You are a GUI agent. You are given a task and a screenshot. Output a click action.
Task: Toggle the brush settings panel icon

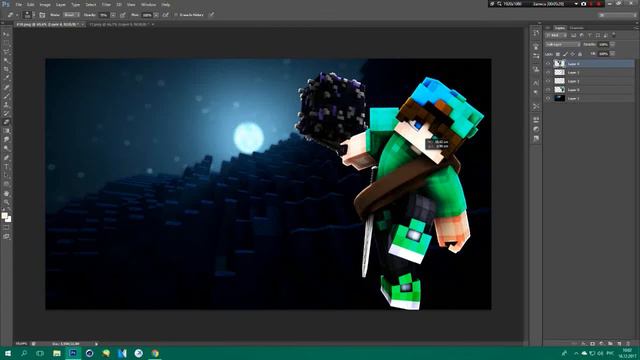tap(42, 15)
